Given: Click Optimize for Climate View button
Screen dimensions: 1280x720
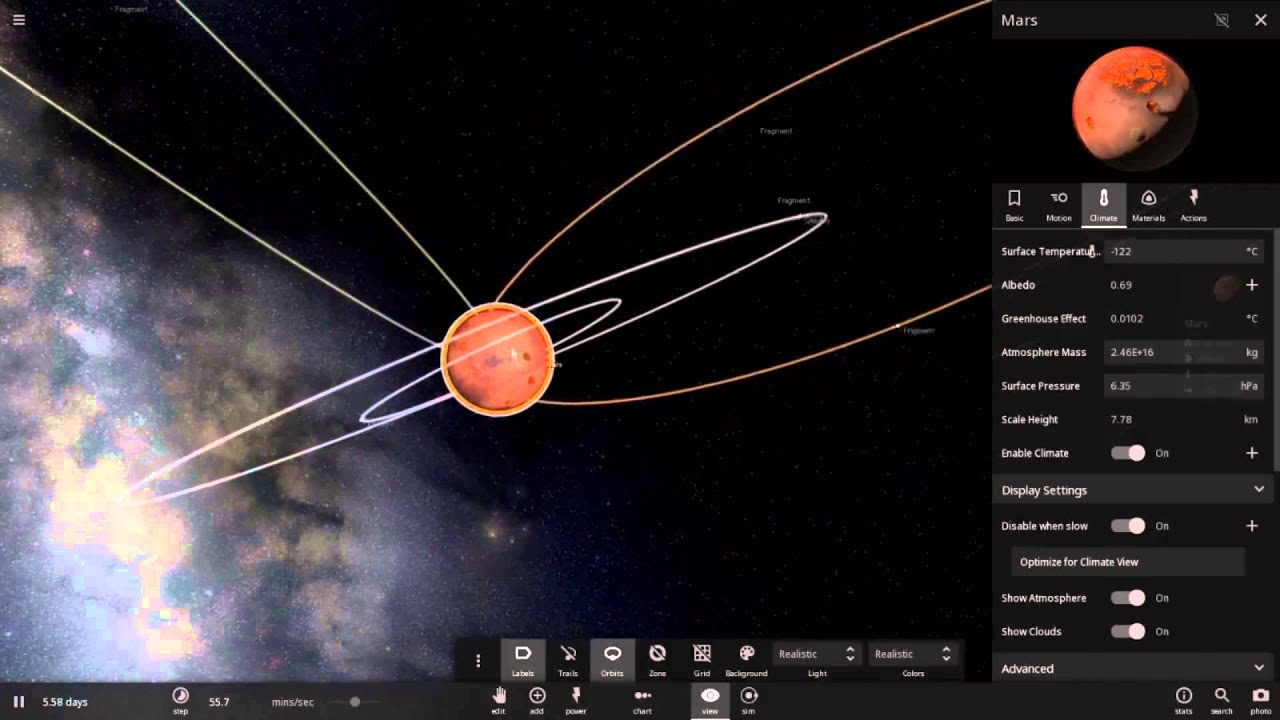Looking at the screenshot, I should (1128, 562).
